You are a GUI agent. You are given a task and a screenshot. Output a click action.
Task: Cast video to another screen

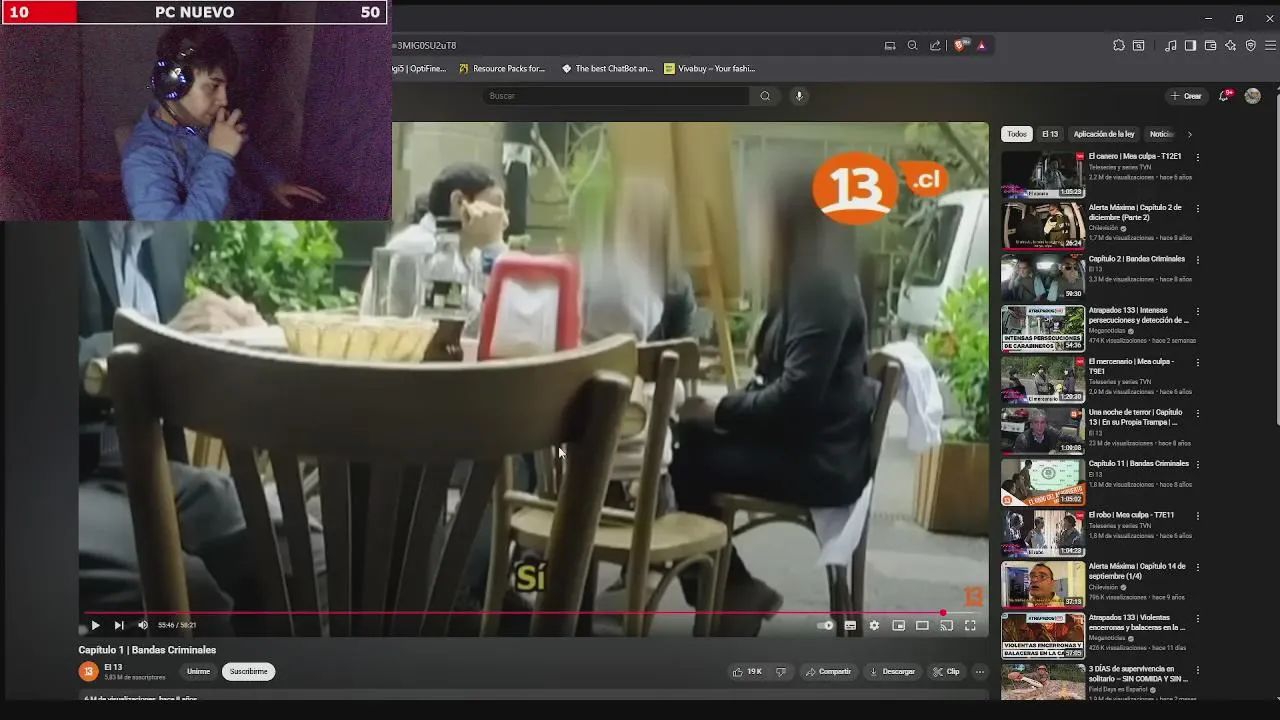click(946, 625)
